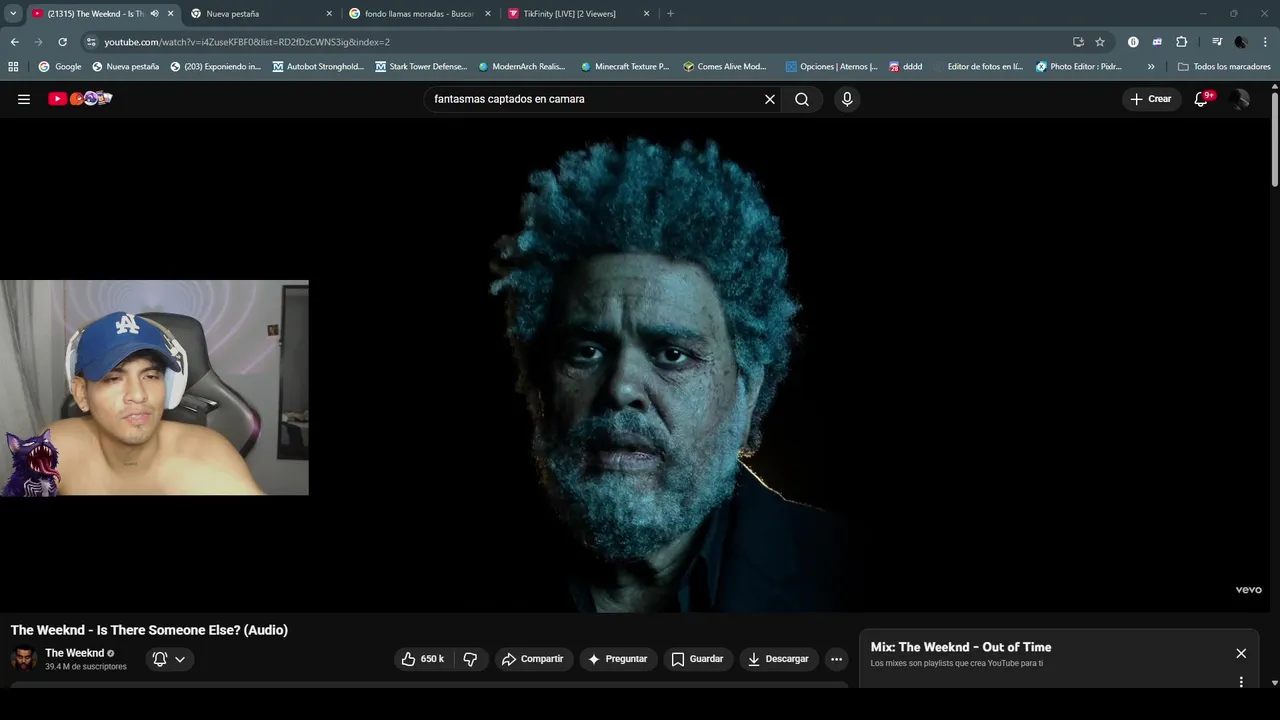Dislike the video
The height and width of the screenshot is (720, 1280).
[x=470, y=659]
